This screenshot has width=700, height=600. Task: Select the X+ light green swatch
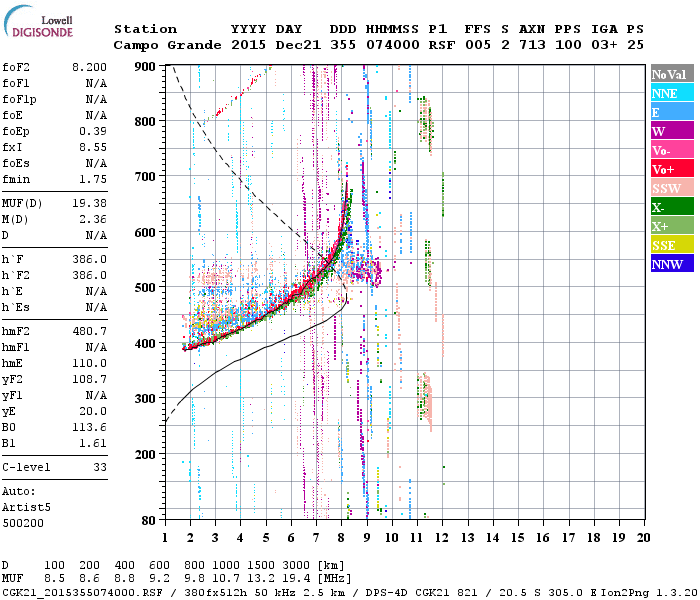click(672, 225)
